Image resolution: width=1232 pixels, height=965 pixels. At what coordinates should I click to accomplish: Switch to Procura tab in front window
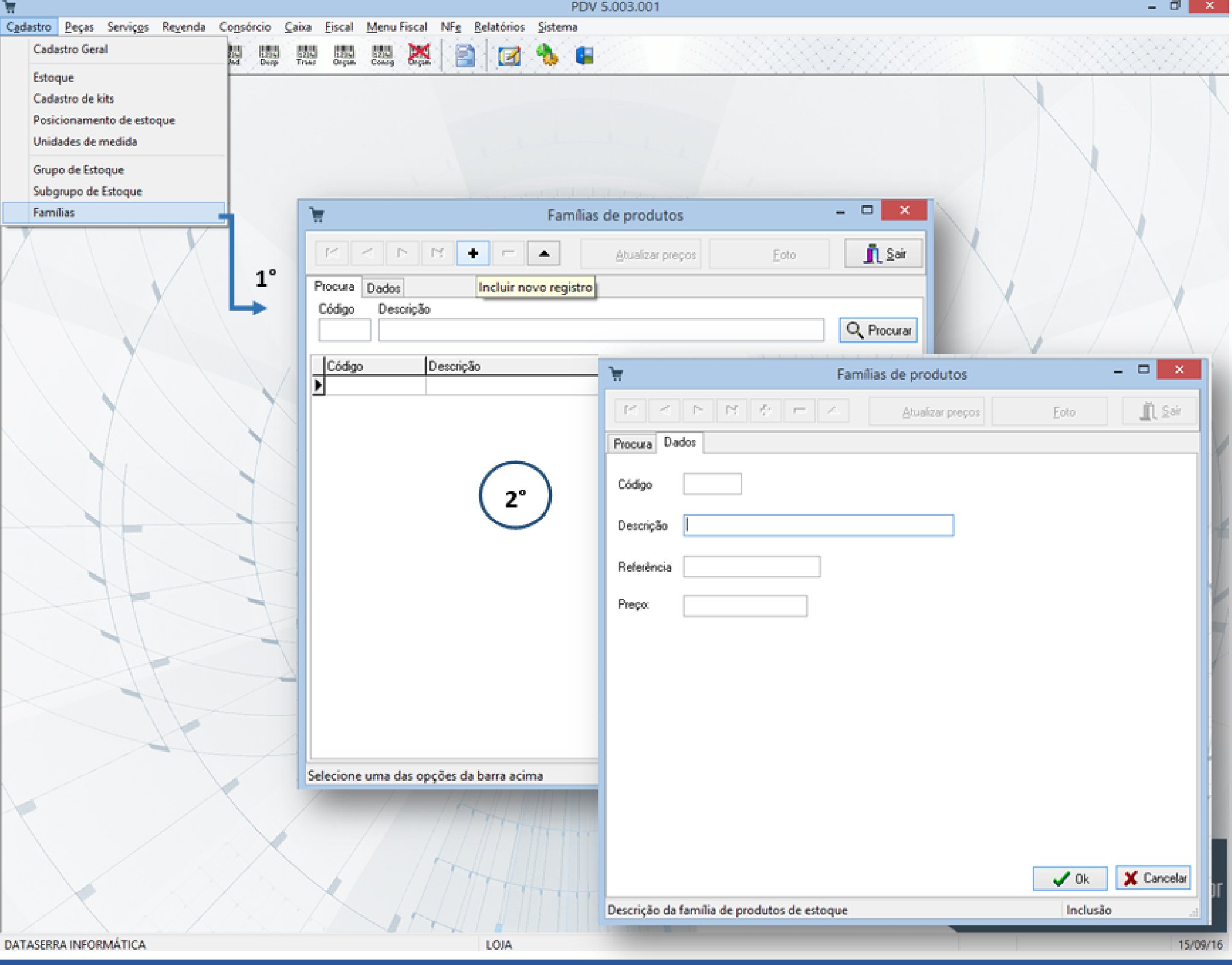coord(632,444)
